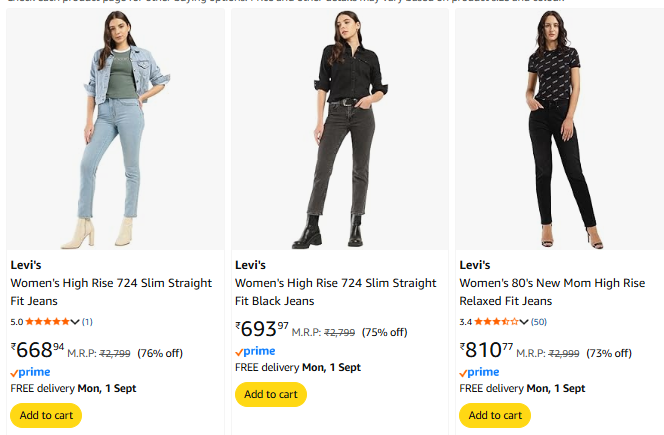Add the ₹693 black jeans to cart

pyautogui.click(x=270, y=394)
